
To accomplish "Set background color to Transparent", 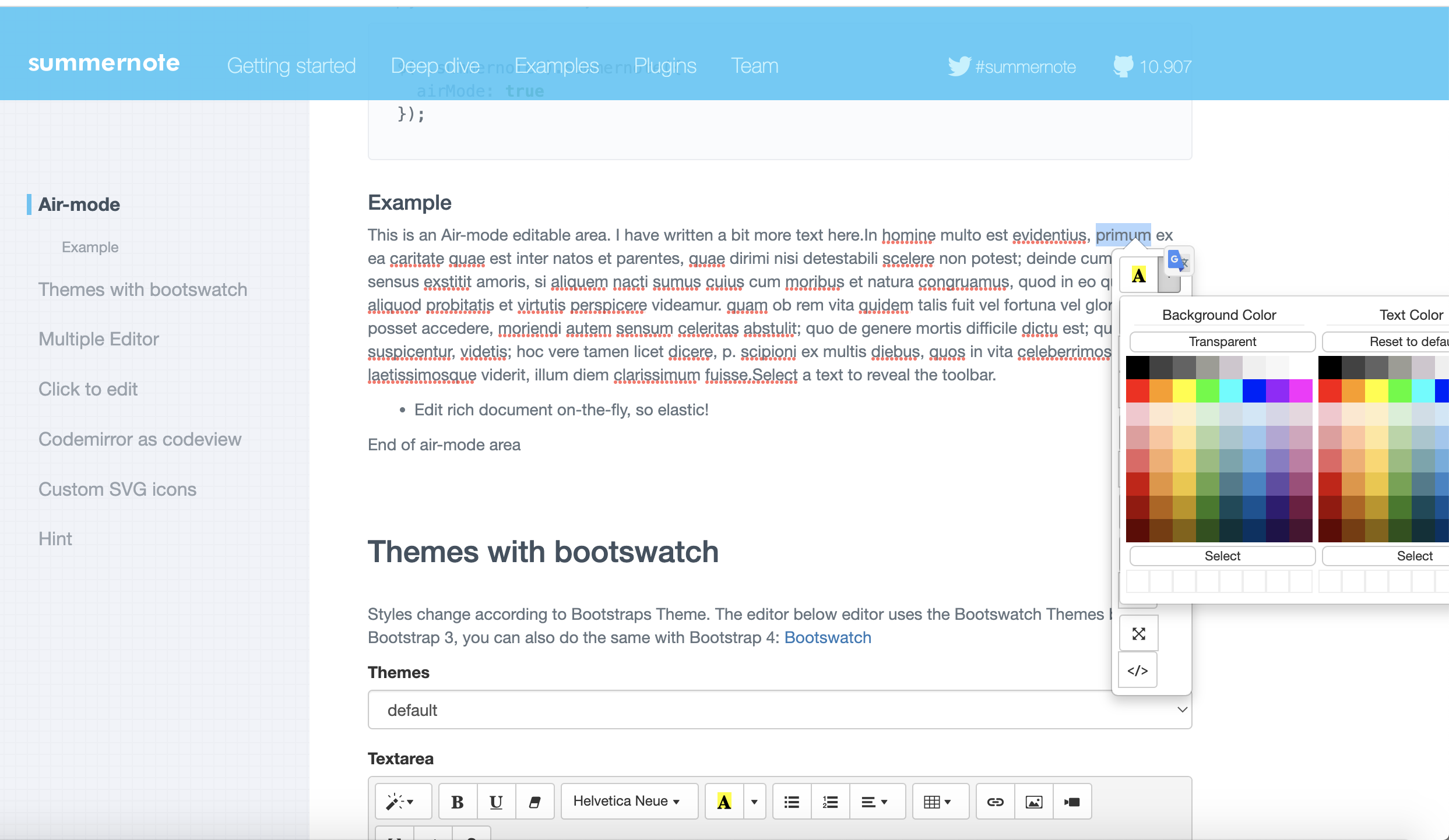I will click(x=1222, y=341).
